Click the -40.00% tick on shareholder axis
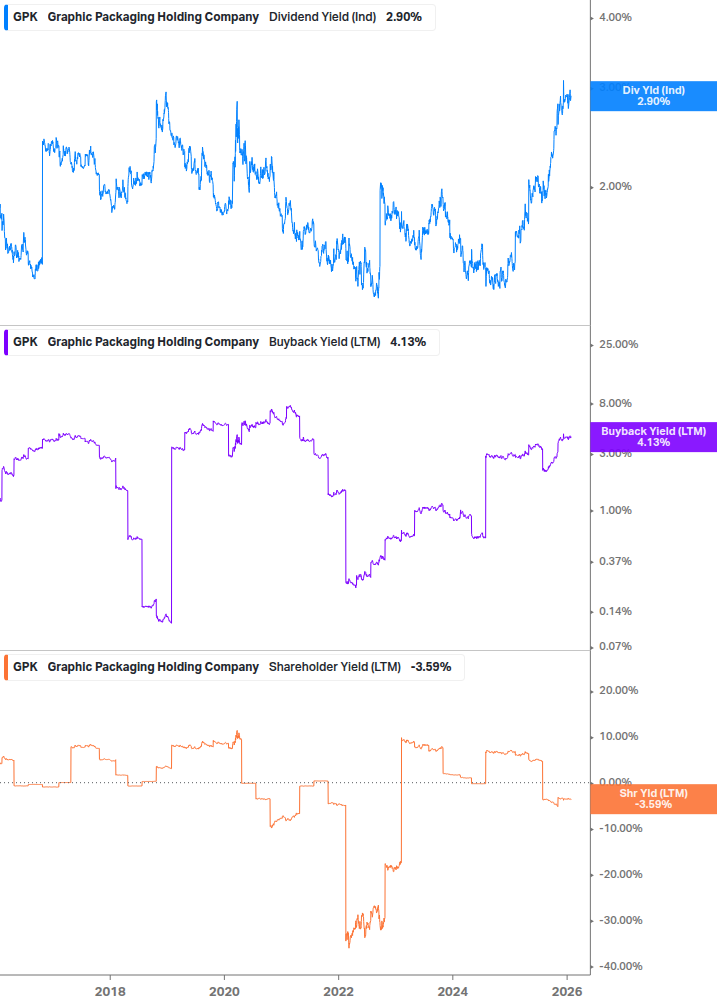Viewport: 717px width, 1005px height. (621, 967)
